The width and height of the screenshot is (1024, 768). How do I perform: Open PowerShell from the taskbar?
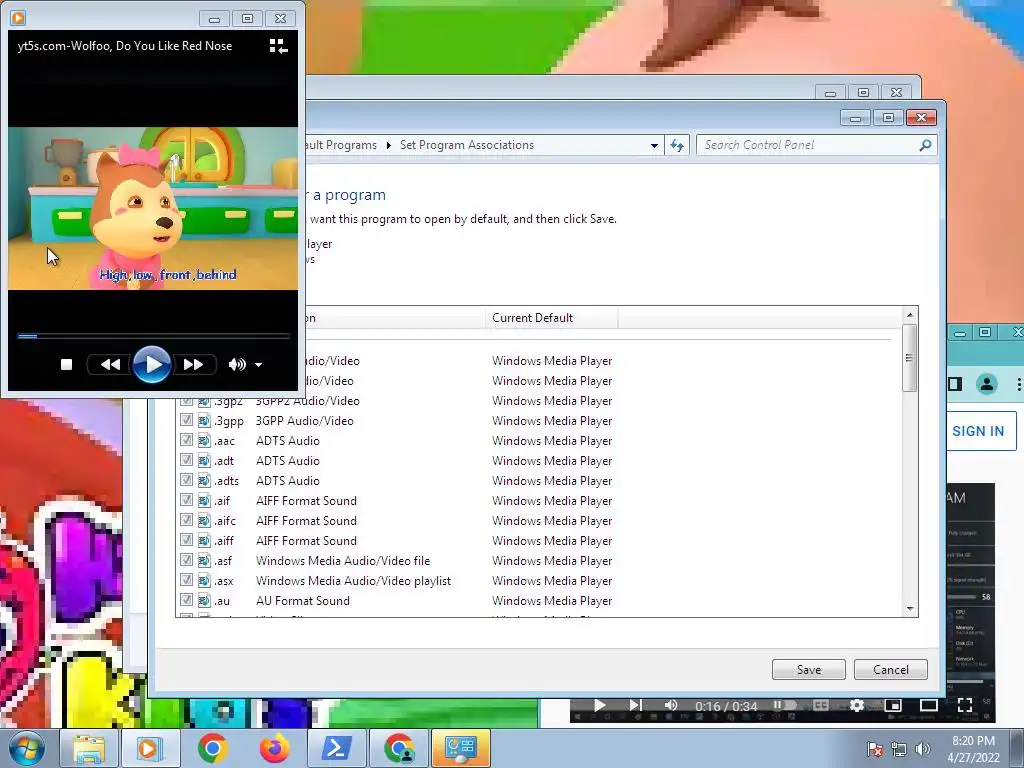tap(336, 749)
